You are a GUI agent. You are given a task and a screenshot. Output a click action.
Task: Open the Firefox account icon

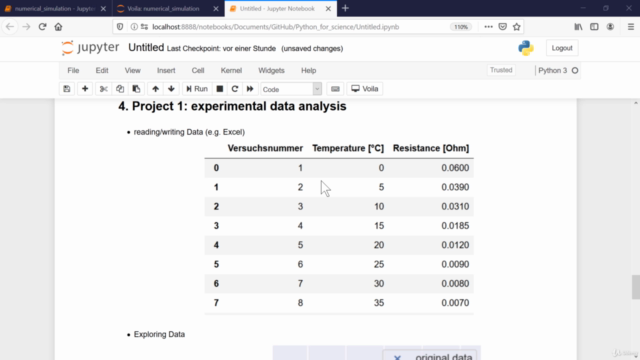(x=610, y=27)
